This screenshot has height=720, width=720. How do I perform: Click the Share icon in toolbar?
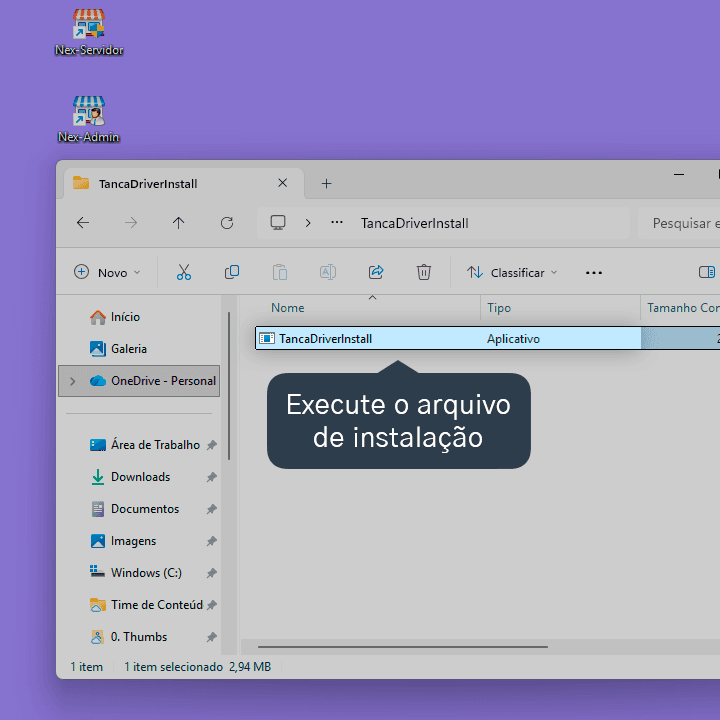click(x=376, y=272)
